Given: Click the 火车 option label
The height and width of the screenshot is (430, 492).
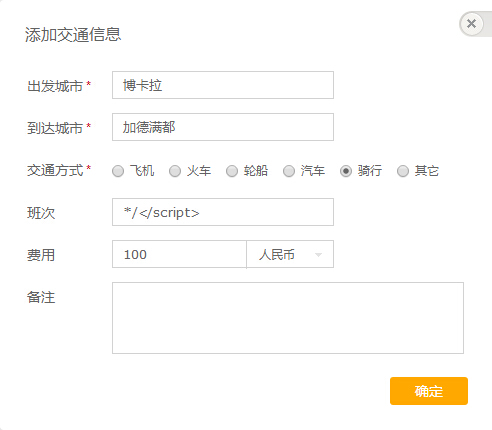Looking at the screenshot, I should pyautogui.click(x=199, y=171).
